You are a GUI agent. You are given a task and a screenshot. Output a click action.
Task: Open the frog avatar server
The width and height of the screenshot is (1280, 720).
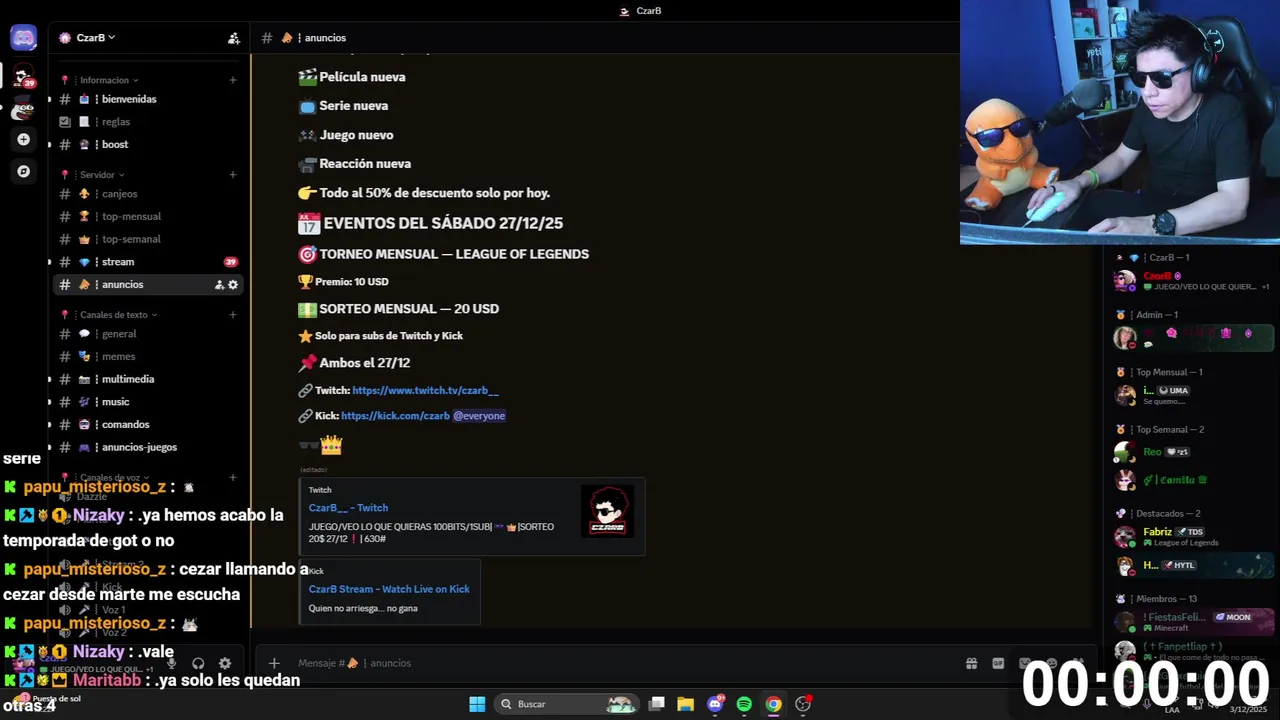(23, 109)
